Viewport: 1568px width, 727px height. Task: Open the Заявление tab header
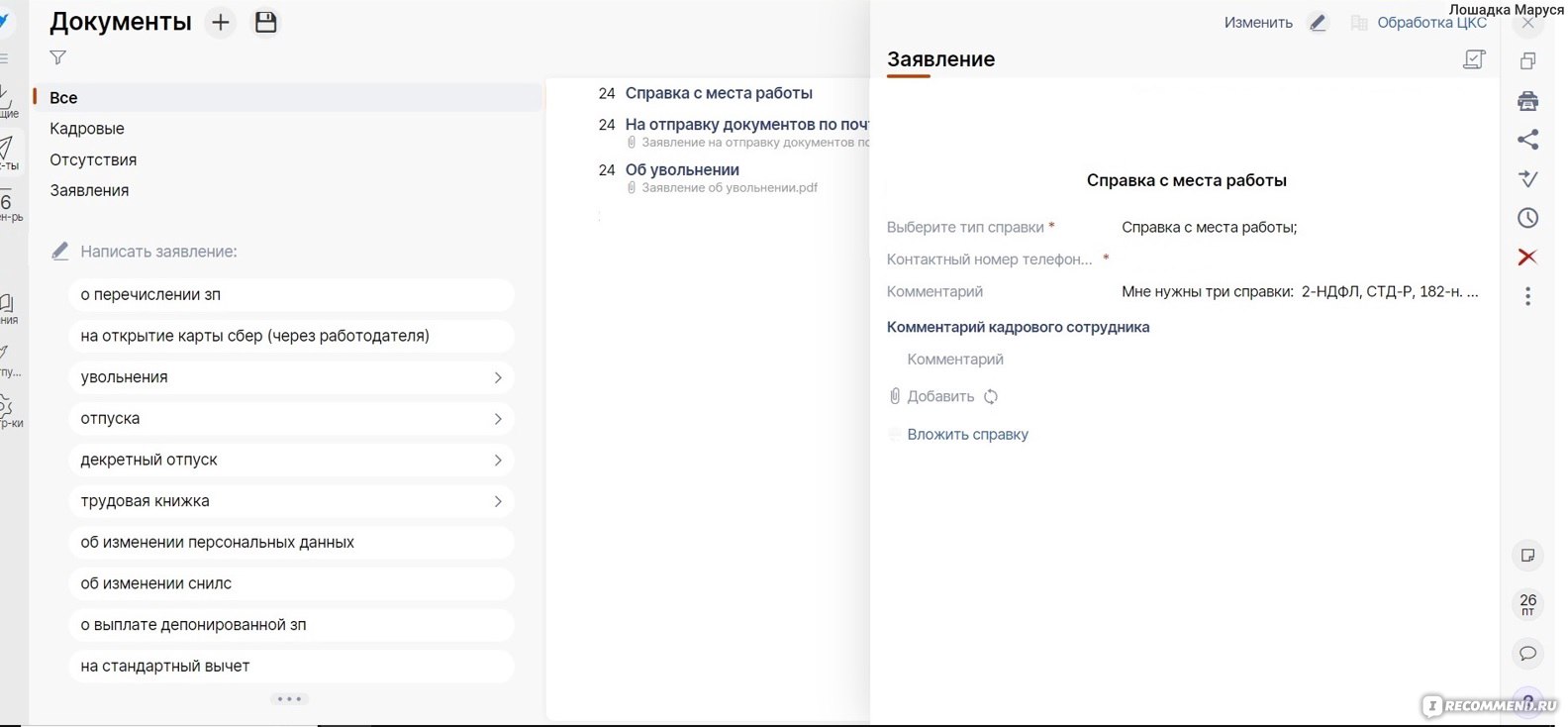[x=940, y=59]
